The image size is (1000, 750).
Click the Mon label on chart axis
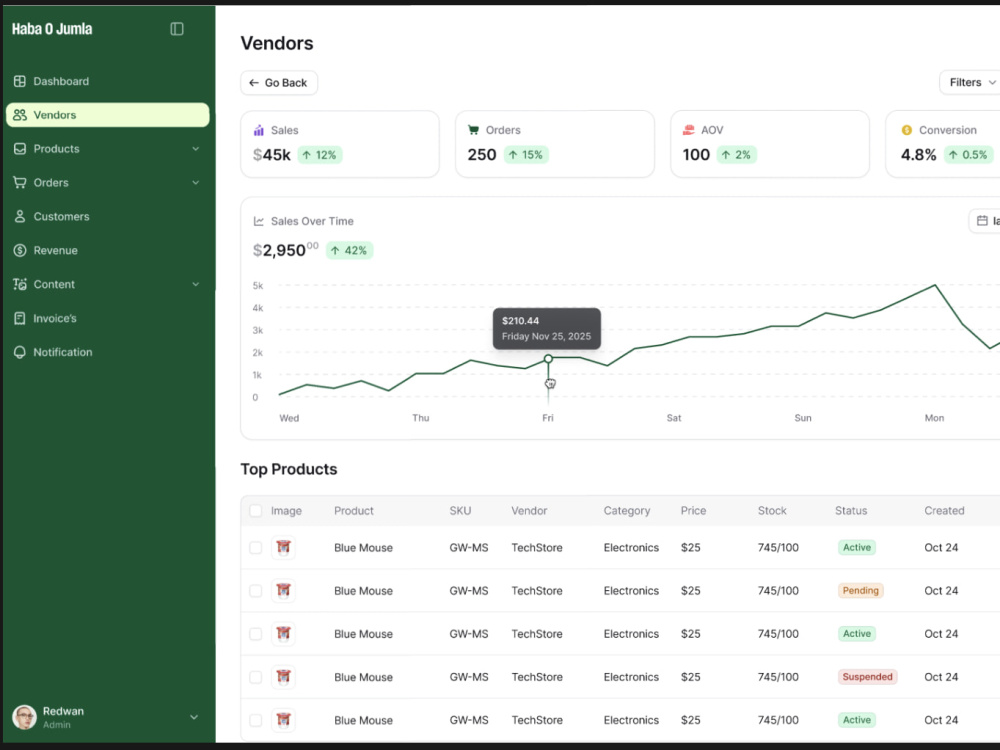pos(934,418)
